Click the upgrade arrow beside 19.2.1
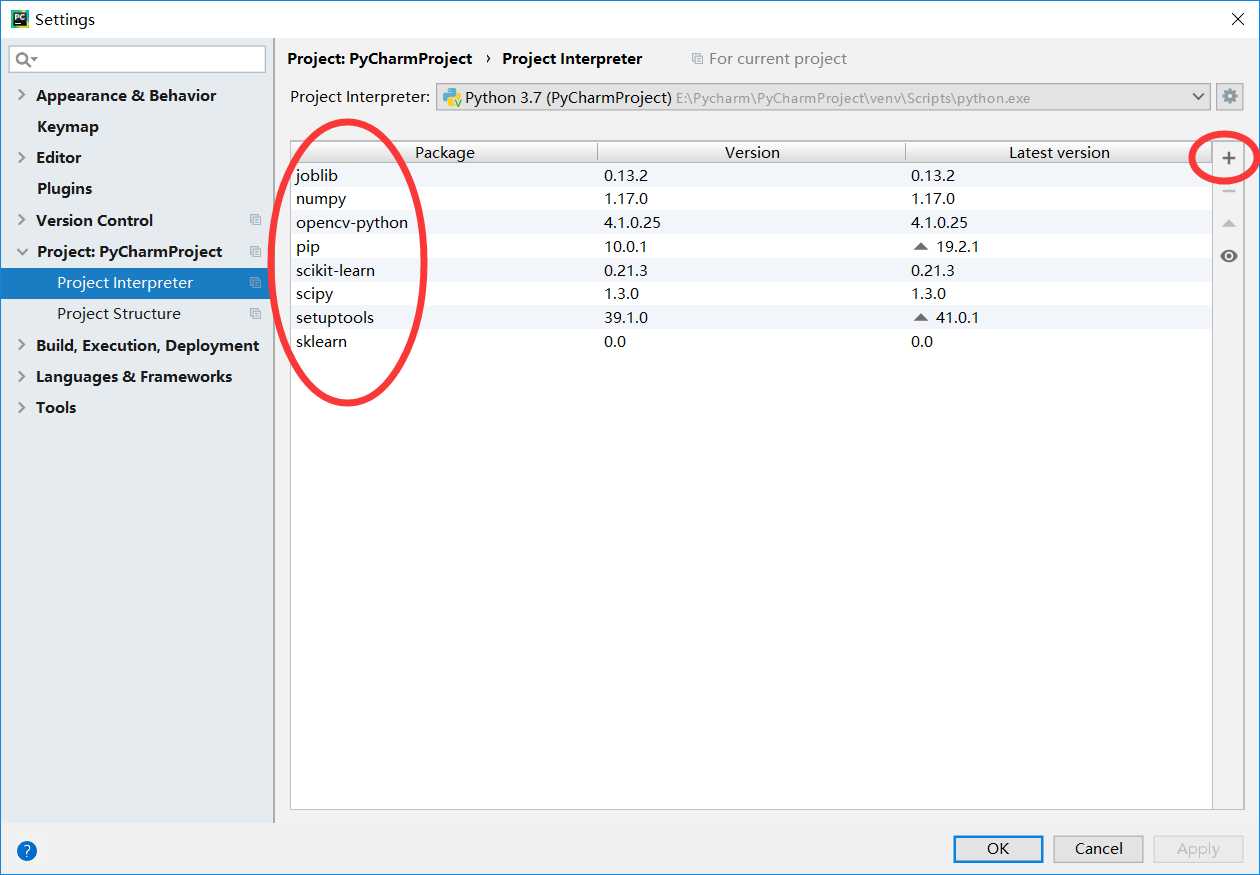Screen dimensions: 1260x875 921,246
